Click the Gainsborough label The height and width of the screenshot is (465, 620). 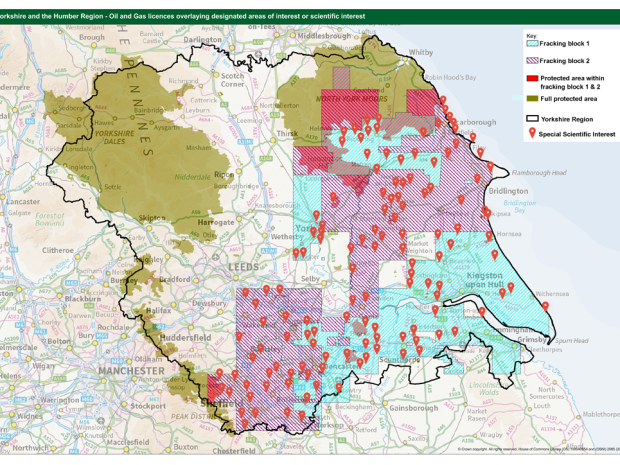click(x=414, y=408)
